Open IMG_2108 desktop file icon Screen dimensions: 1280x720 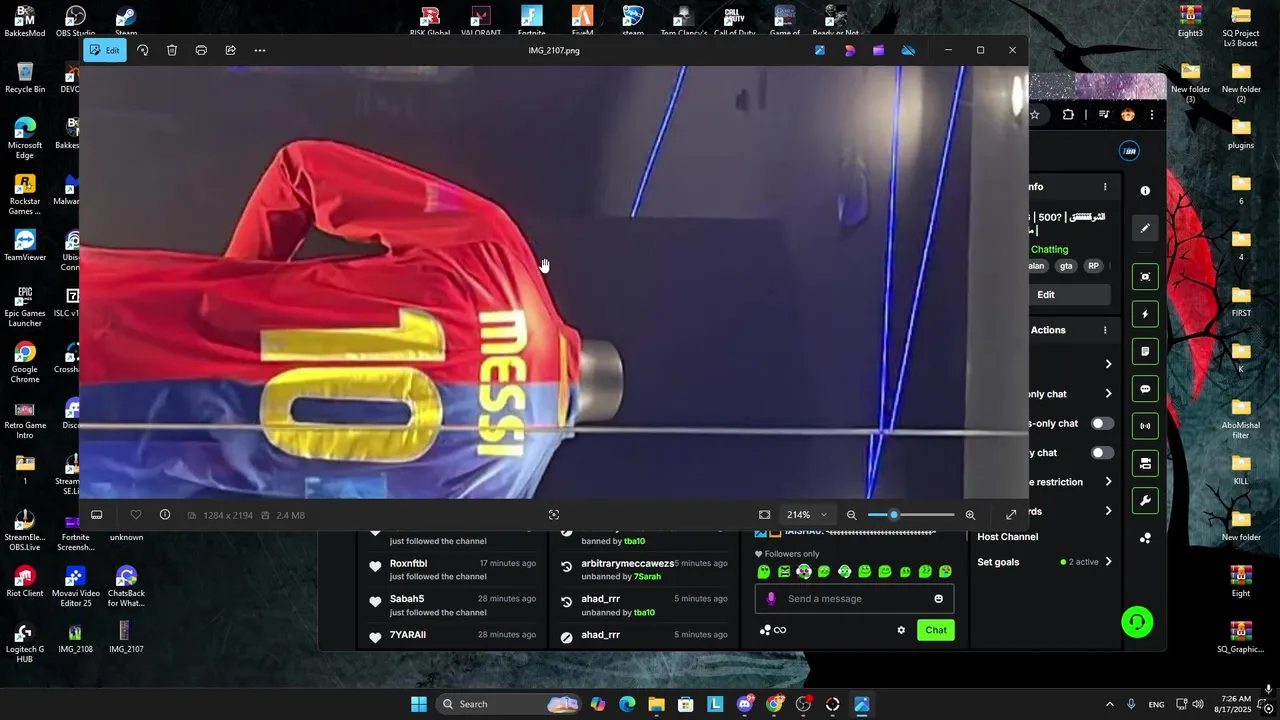click(75, 637)
